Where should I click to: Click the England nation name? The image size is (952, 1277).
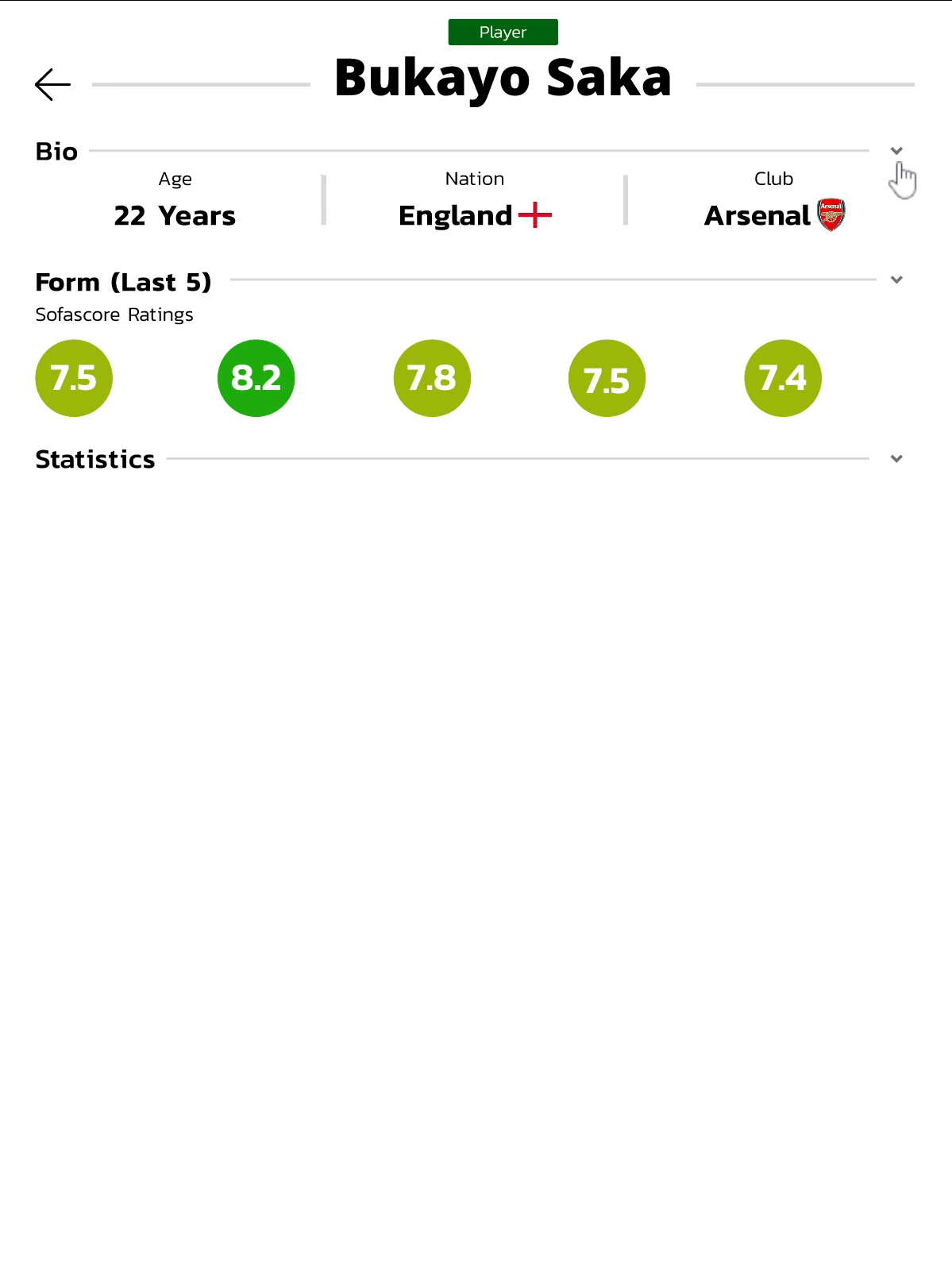455,216
